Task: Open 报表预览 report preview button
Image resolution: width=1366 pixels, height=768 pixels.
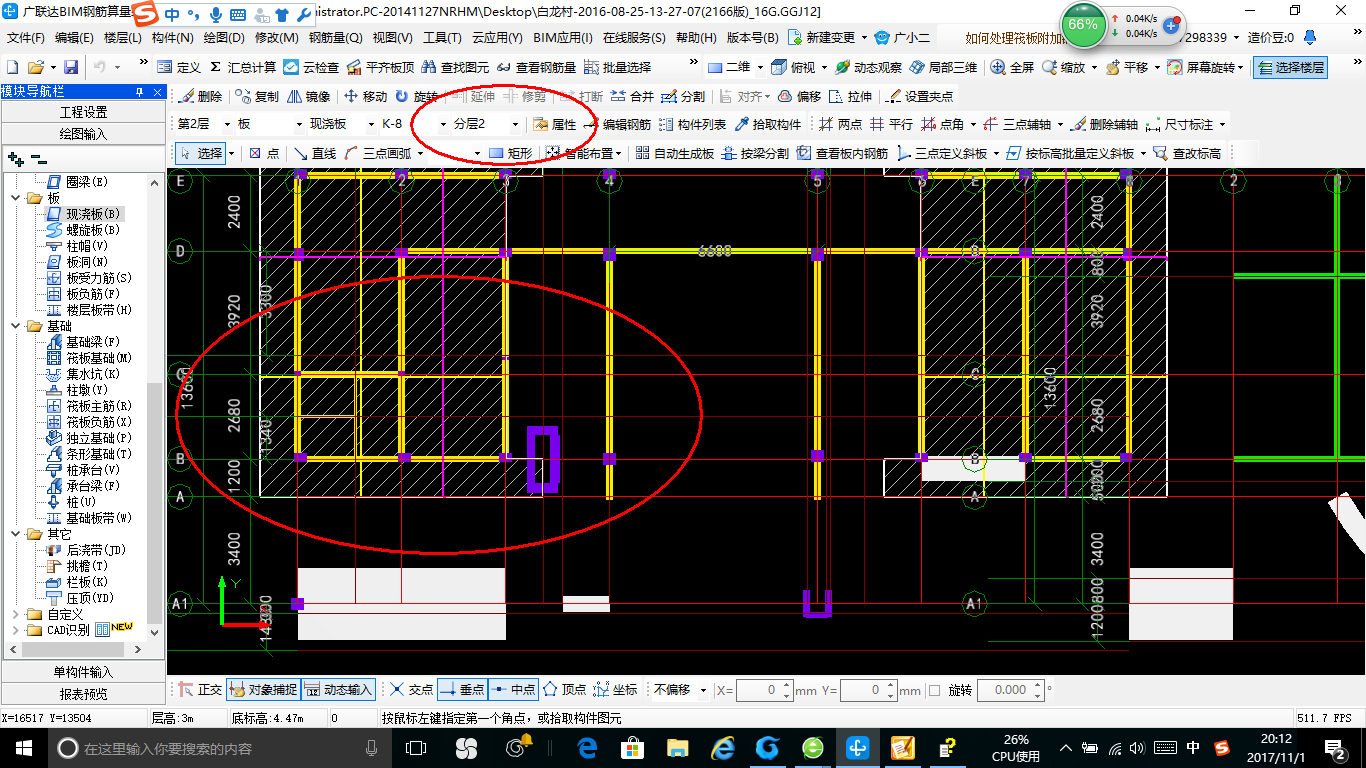Action: 83,693
